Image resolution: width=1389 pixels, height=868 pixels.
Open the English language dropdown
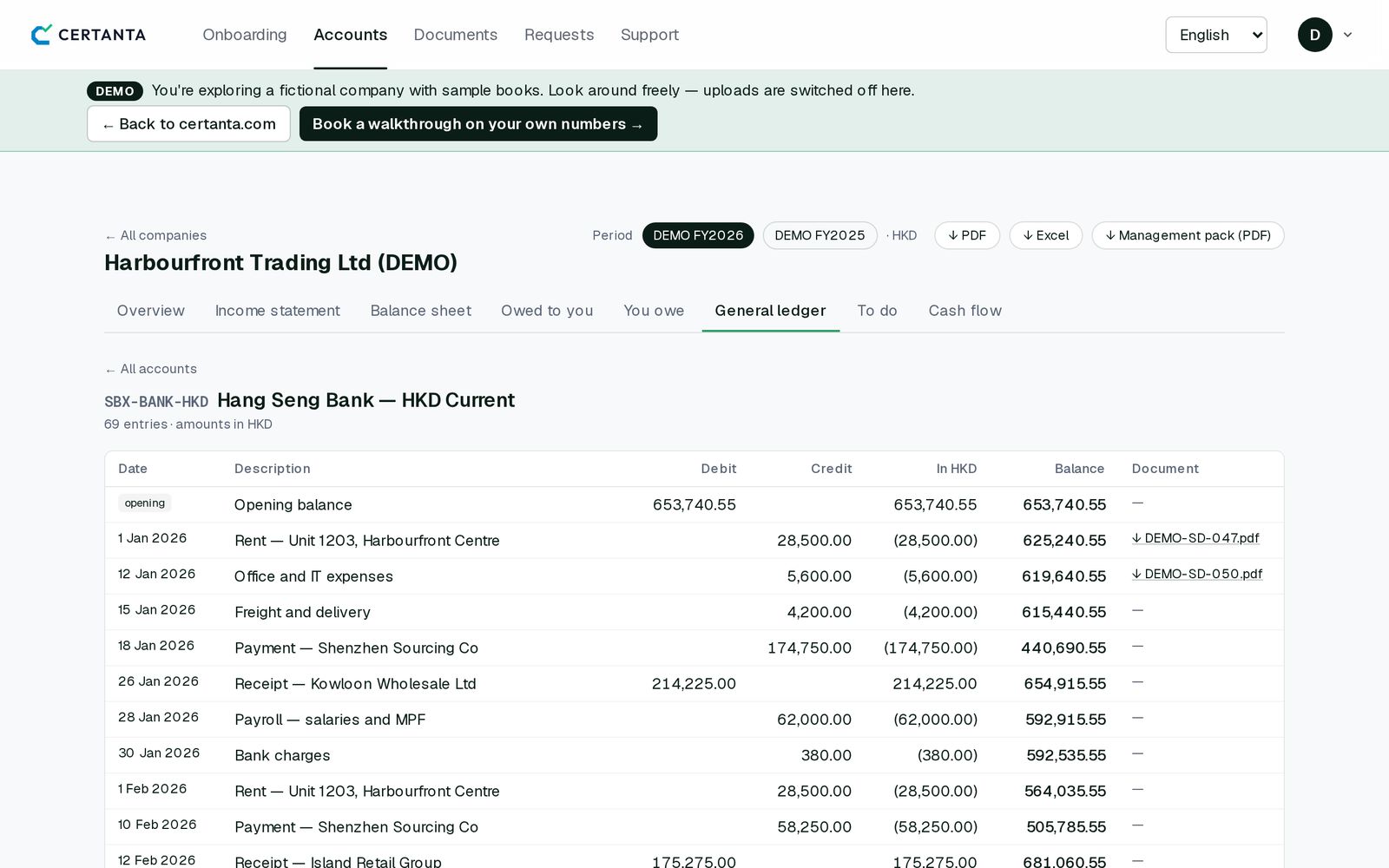click(x=1215, y=35)
